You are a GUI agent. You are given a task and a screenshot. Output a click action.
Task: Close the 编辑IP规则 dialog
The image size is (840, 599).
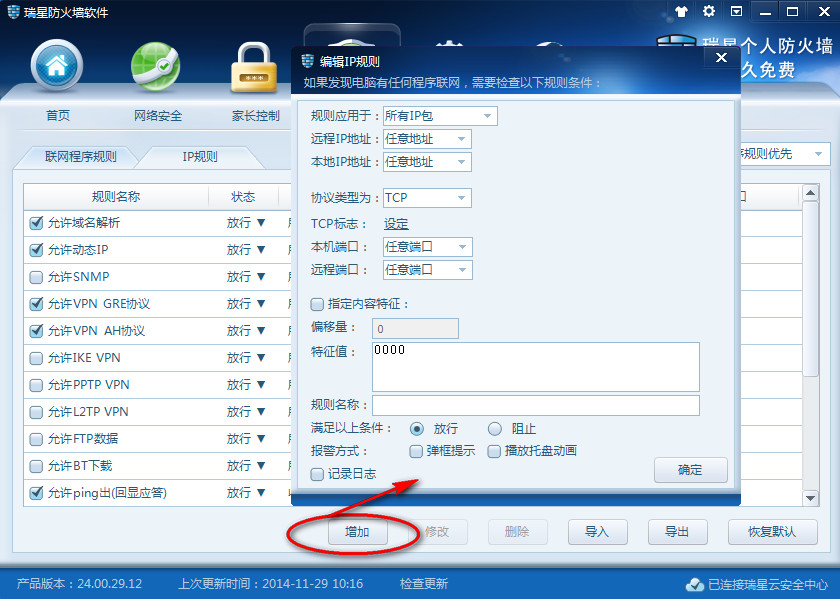[720, 58]
